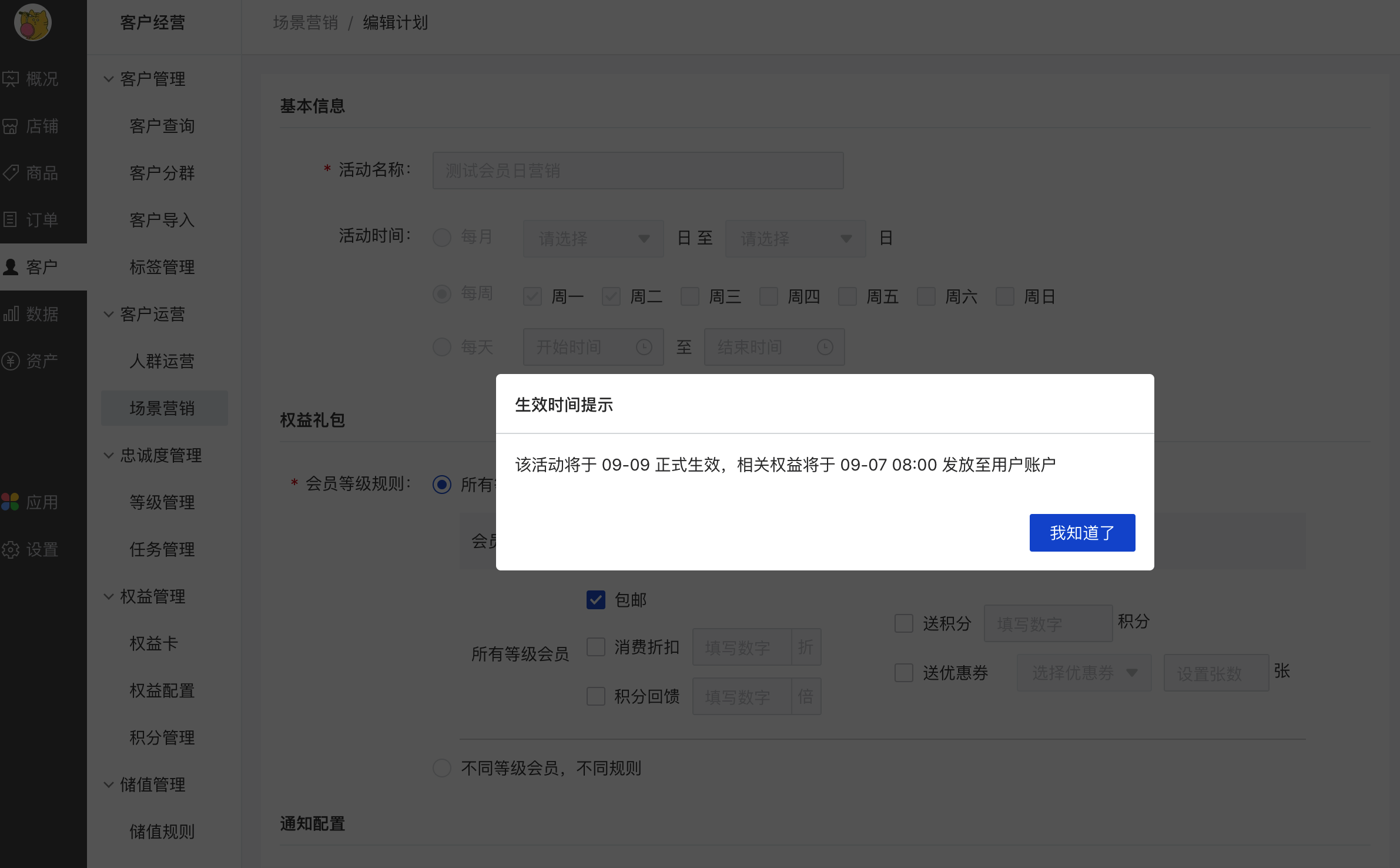Click the 积分回馈 number input

point(742,696)
